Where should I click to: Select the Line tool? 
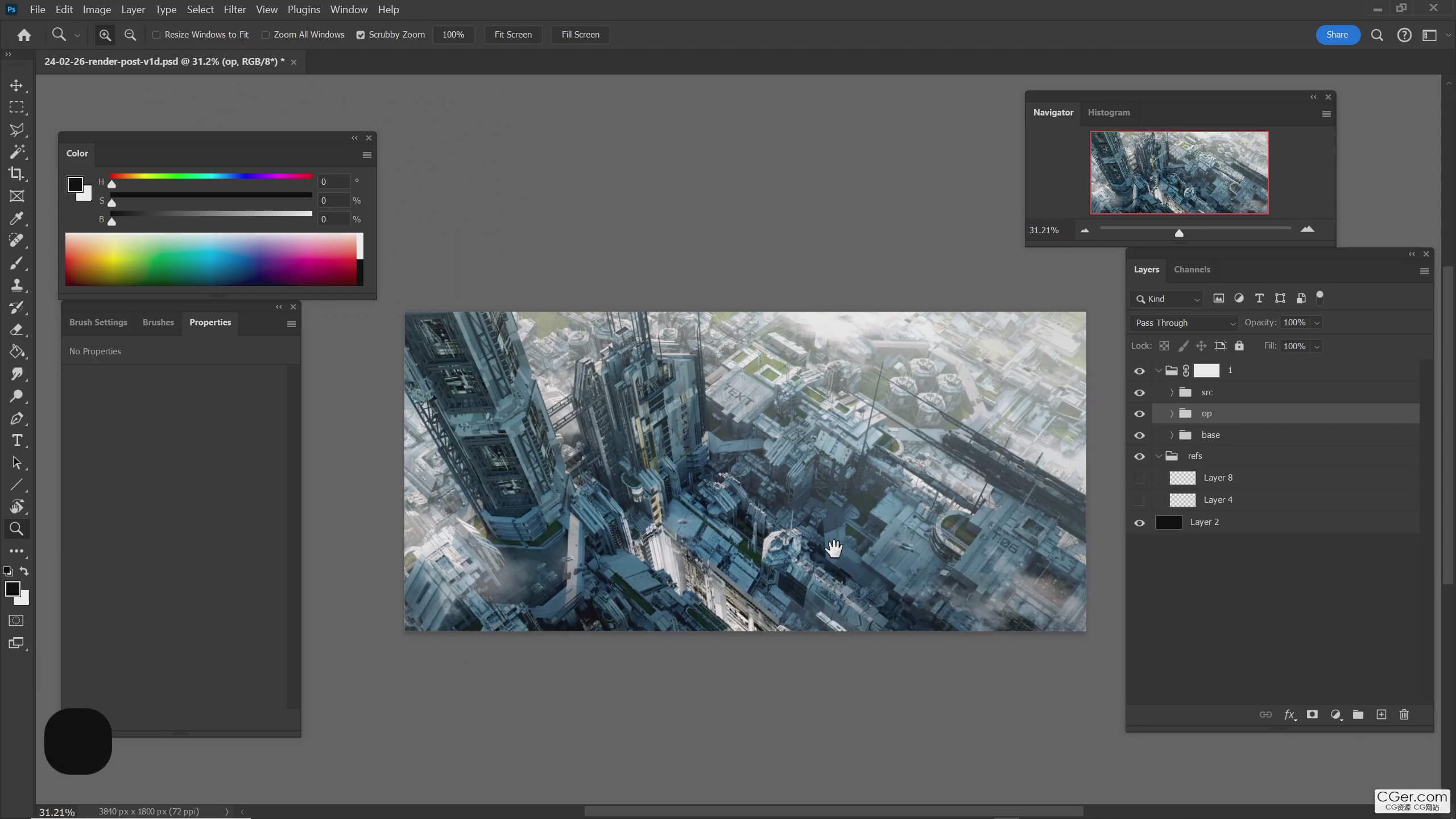point(16,485)
